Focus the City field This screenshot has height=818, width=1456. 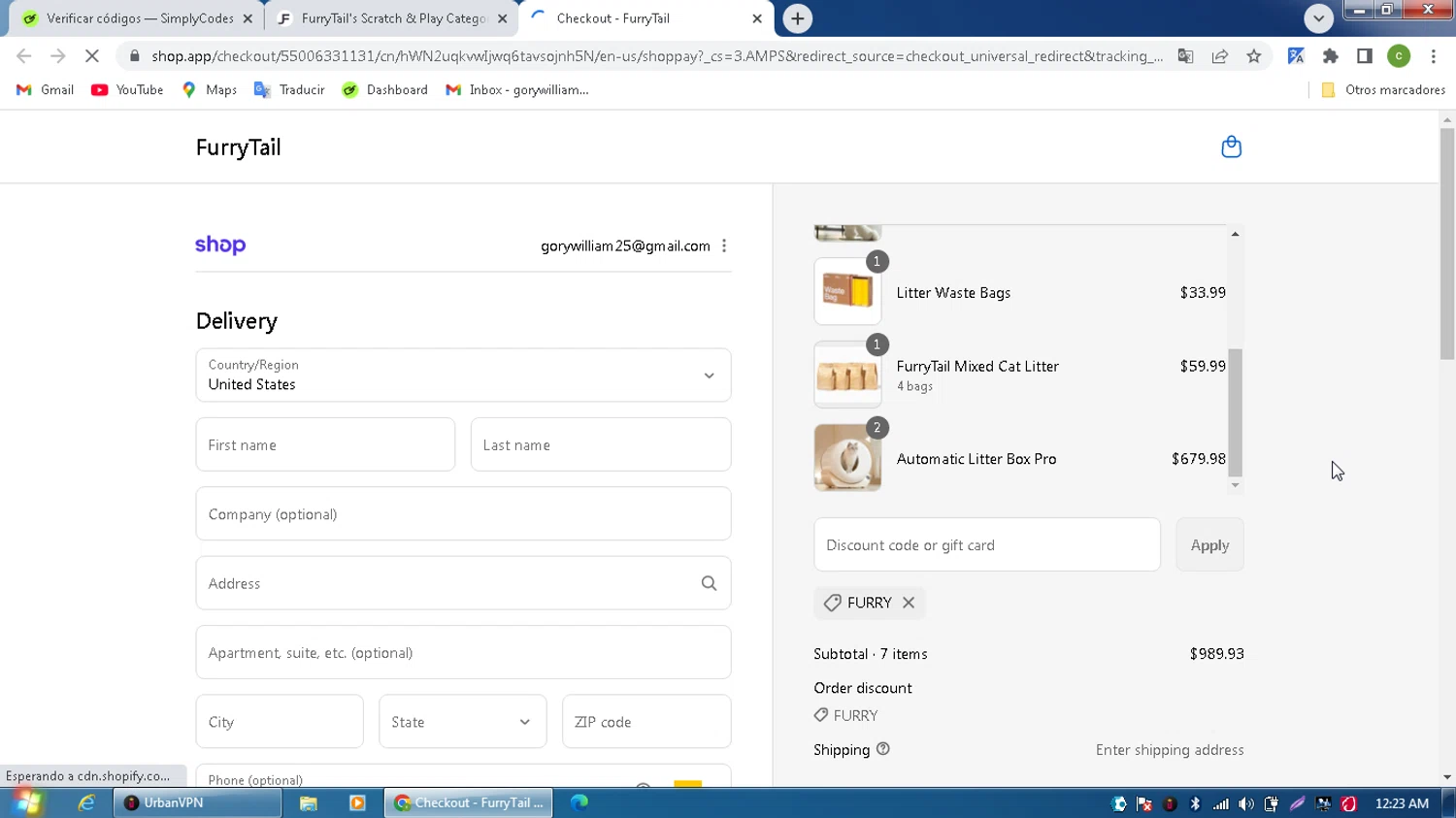point(280,722)
